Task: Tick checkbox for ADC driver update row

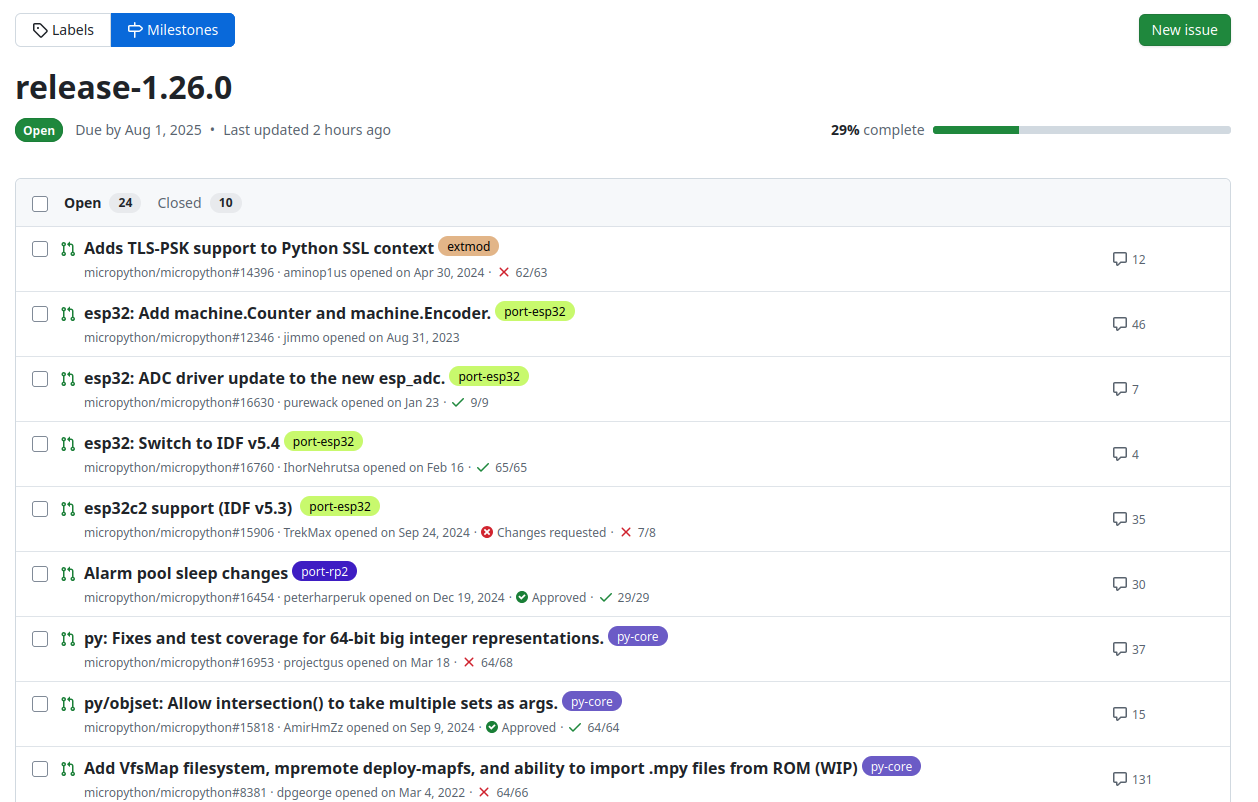Action: click(40, 379)
